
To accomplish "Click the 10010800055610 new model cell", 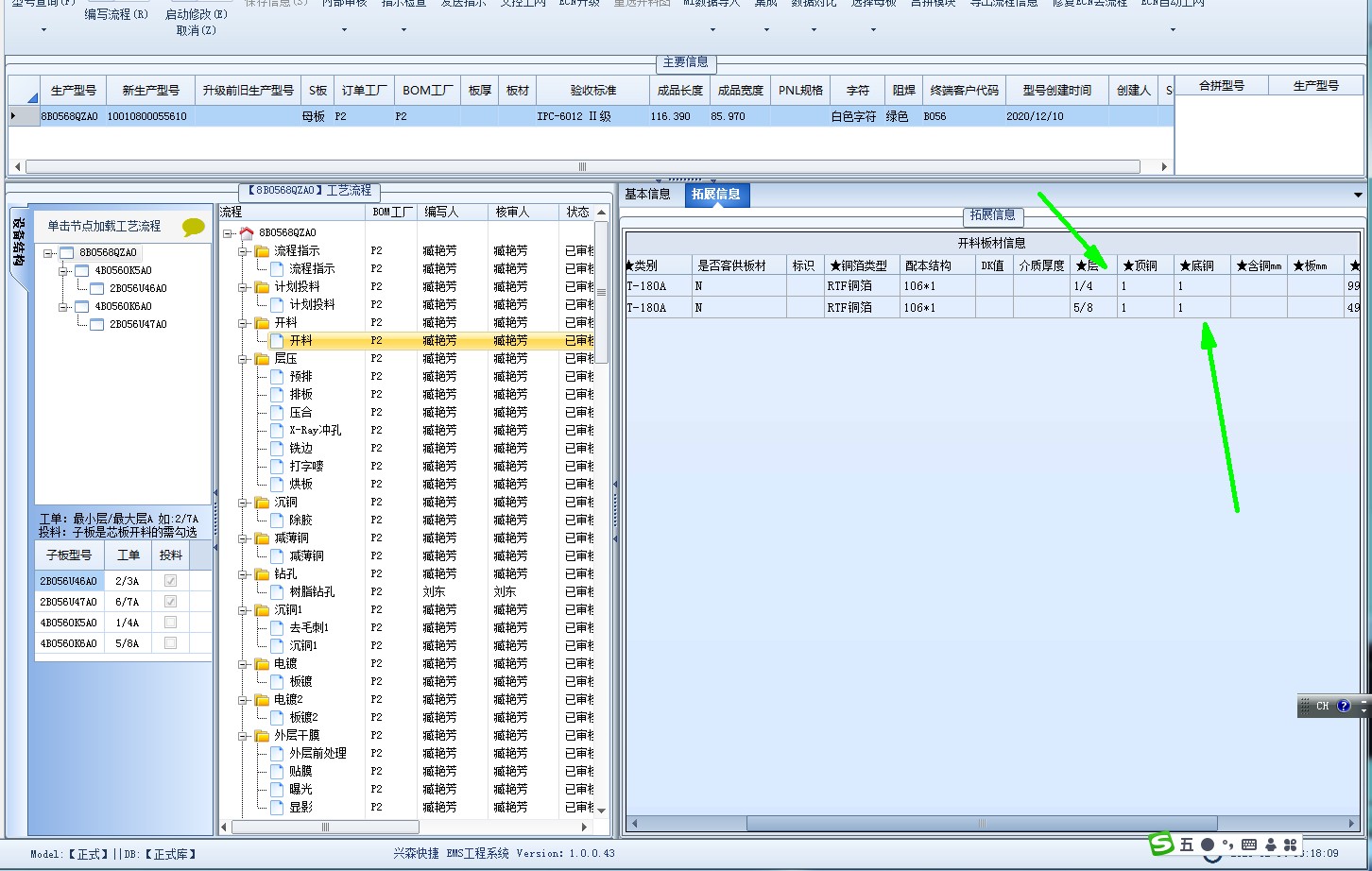I will click(149, 116).
